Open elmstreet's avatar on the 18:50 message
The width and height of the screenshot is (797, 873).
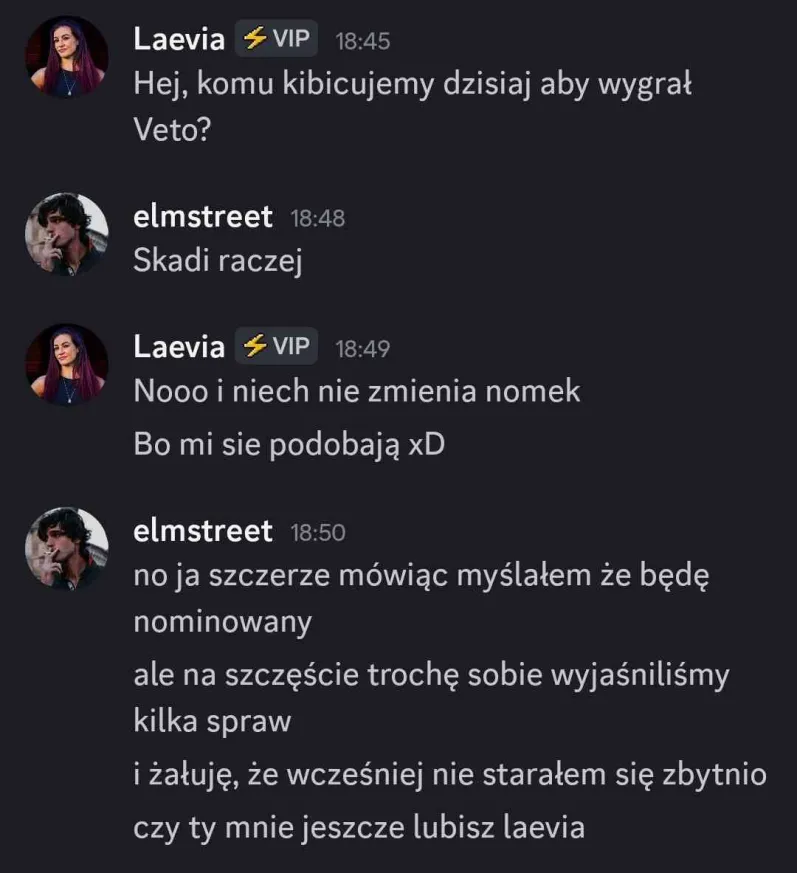(x=66, y=548)
